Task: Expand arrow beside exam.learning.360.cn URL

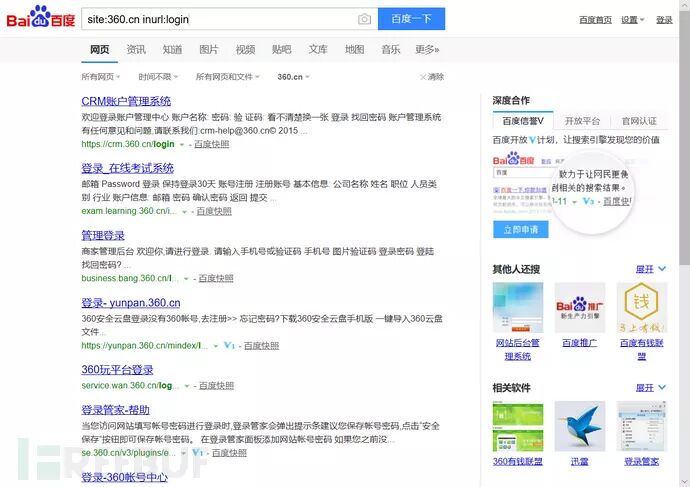Action: pyautogui.click(x=184, y=212)
